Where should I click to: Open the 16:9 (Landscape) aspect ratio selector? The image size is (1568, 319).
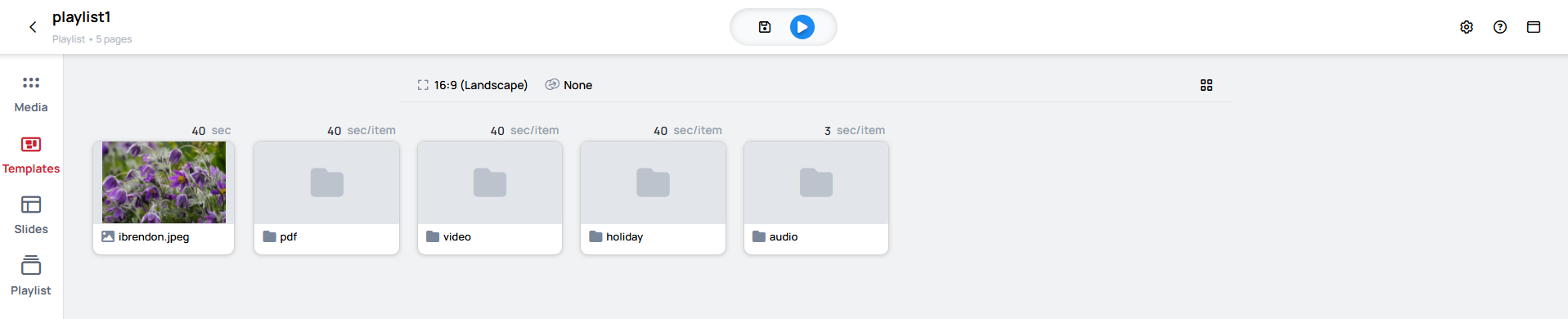click(x=473, y=85)
